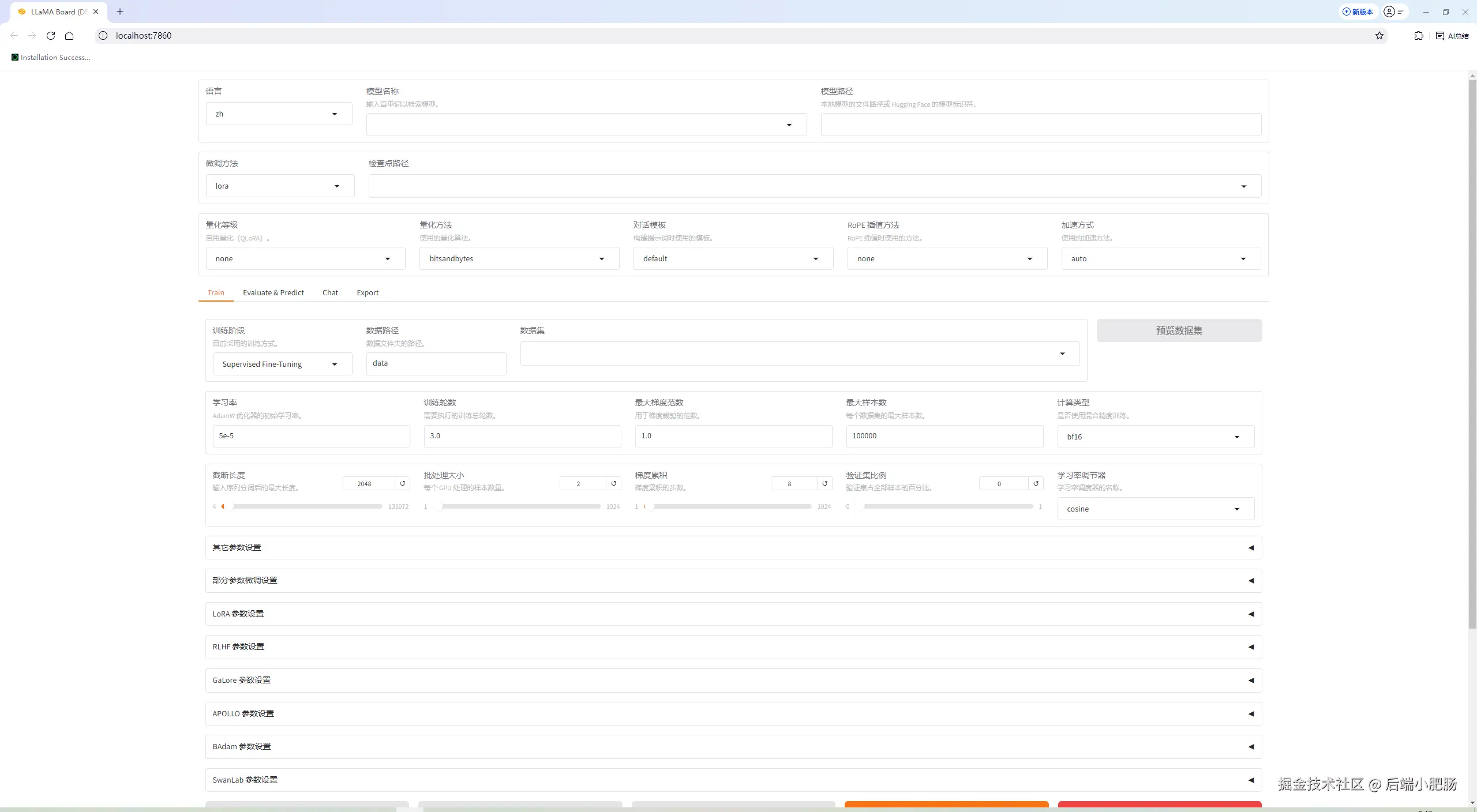
Task: Click the 预览数据集 button
Action: click(x=1179, y=330)
